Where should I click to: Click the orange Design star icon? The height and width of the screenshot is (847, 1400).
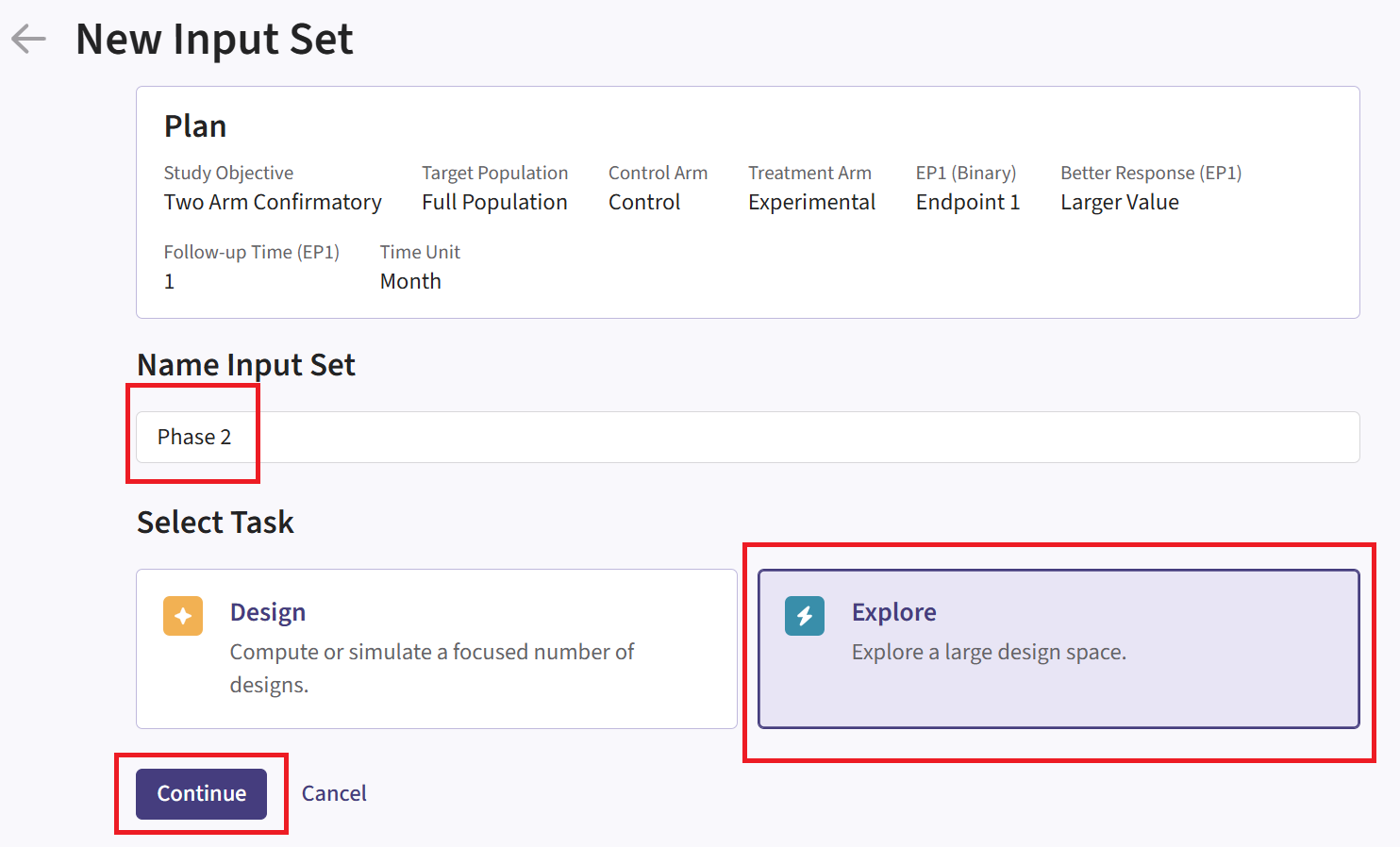[183, 616]
